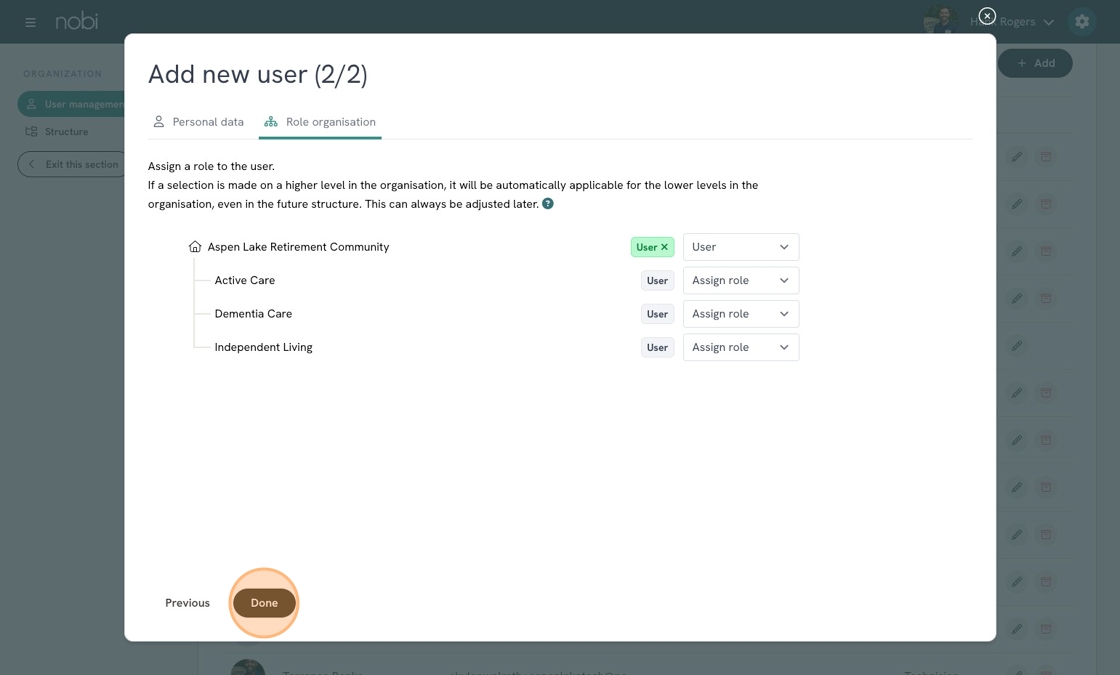Go back with the Previous button
The image size is (1120, 675).
tap(187, 603)
